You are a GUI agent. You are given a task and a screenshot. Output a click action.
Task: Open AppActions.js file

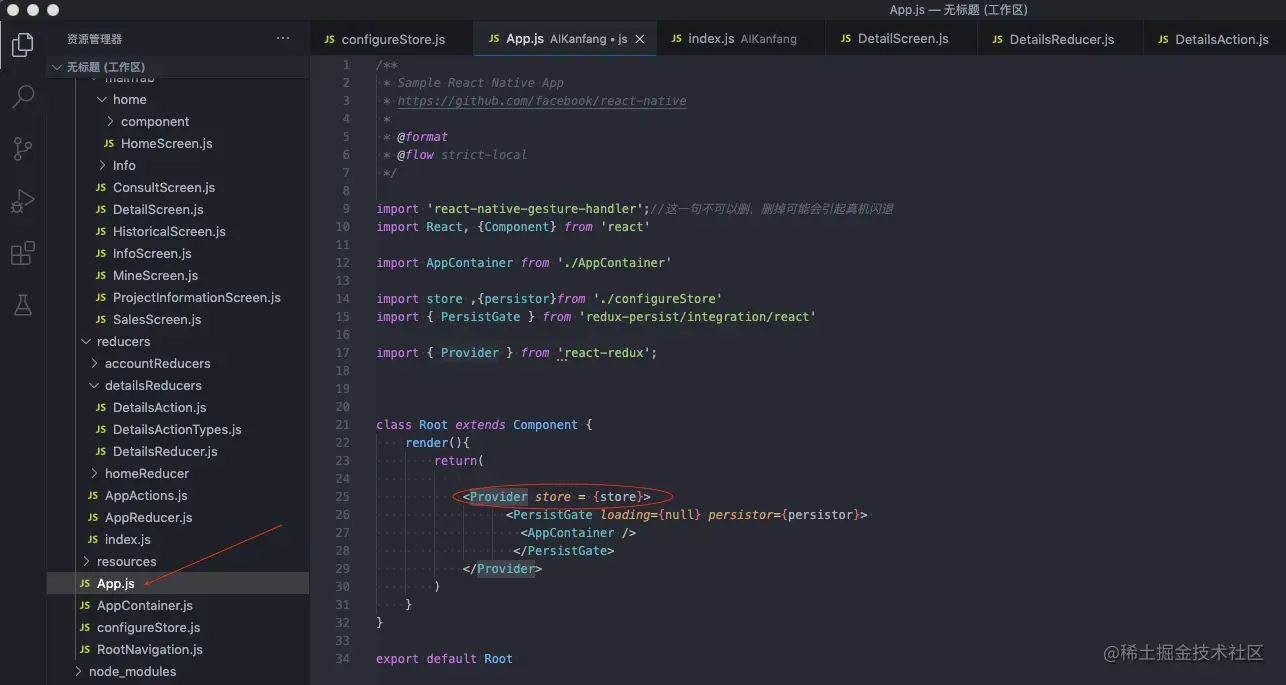[x=178, y=495]
